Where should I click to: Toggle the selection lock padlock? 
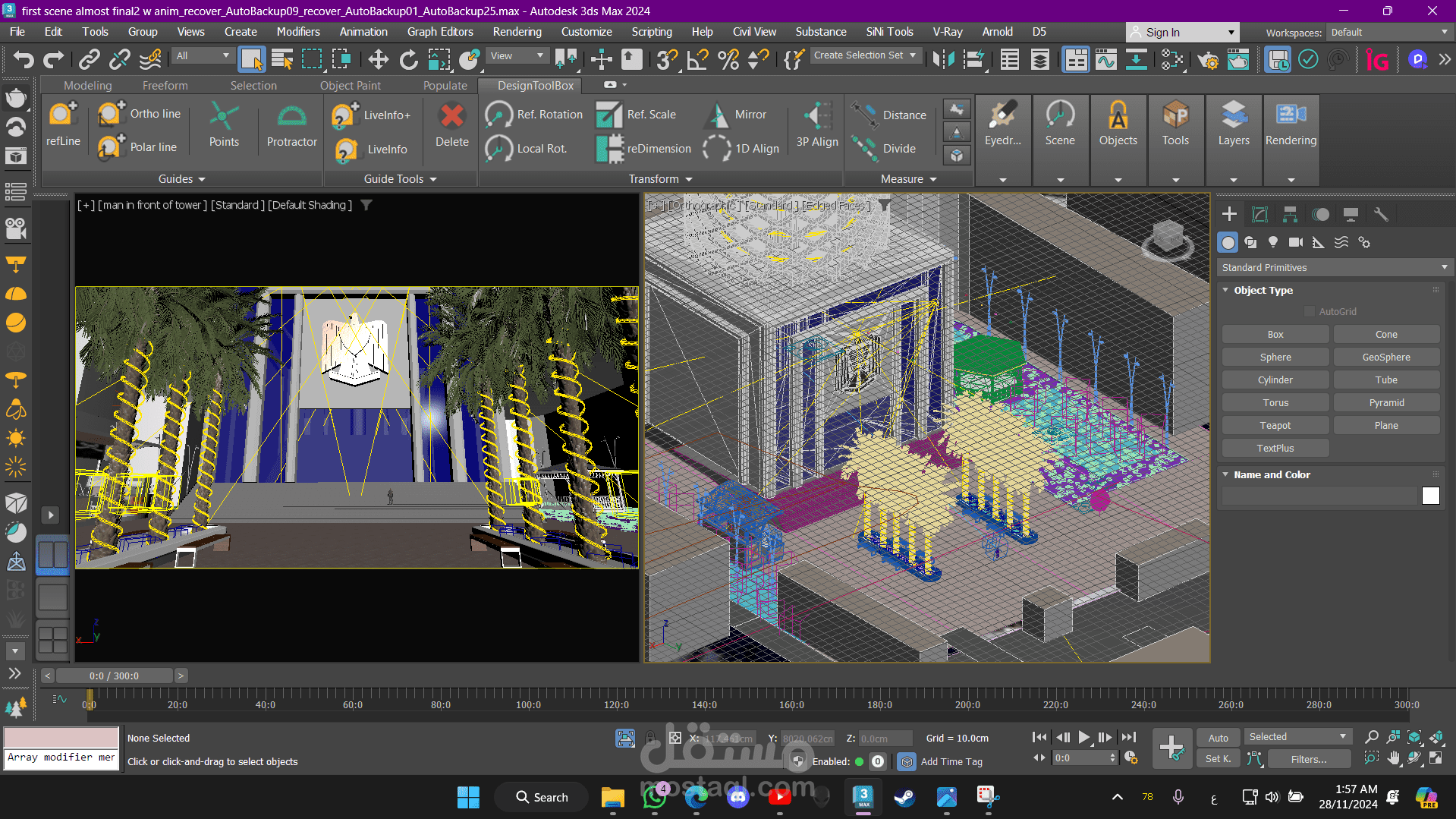click(x=650, y=738)
